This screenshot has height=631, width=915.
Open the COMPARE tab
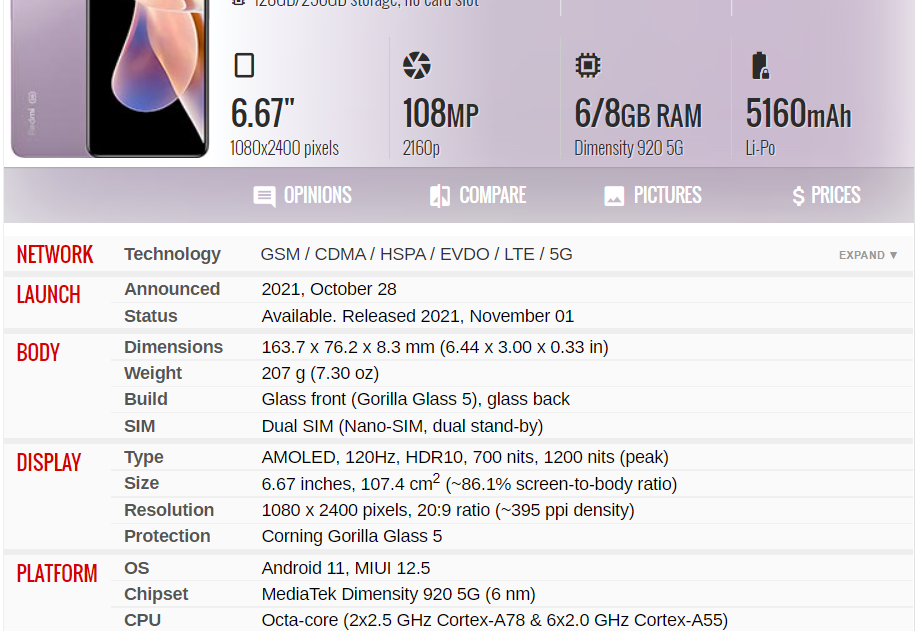[x=477, y=196]
